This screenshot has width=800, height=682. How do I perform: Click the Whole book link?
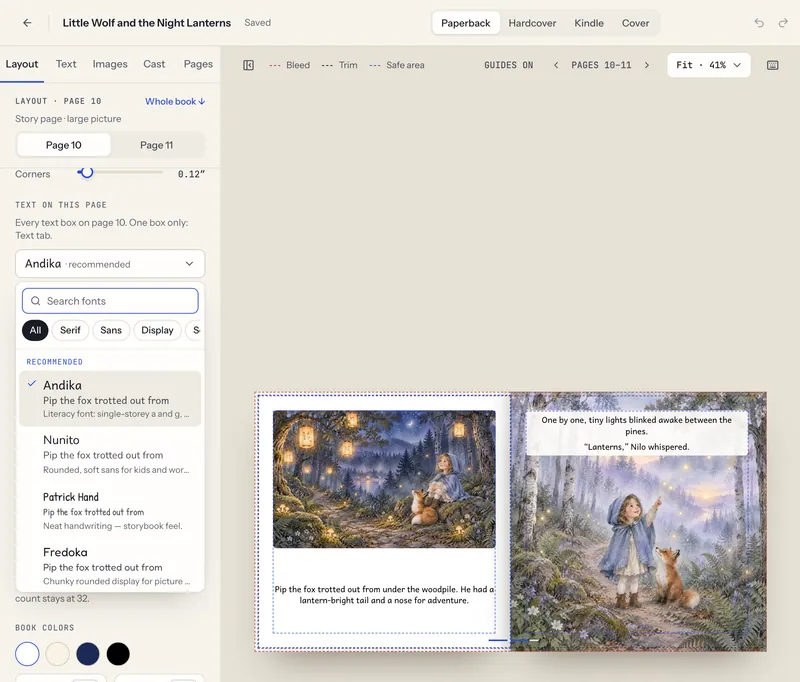tap(175, 102)
